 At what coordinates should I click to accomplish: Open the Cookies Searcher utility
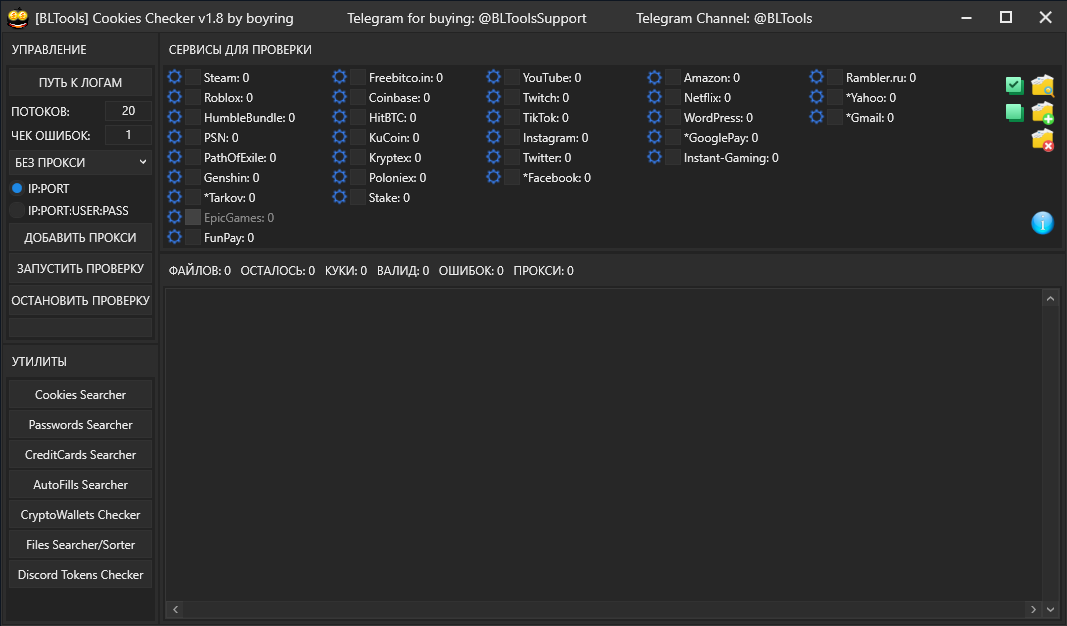(80, 395)
